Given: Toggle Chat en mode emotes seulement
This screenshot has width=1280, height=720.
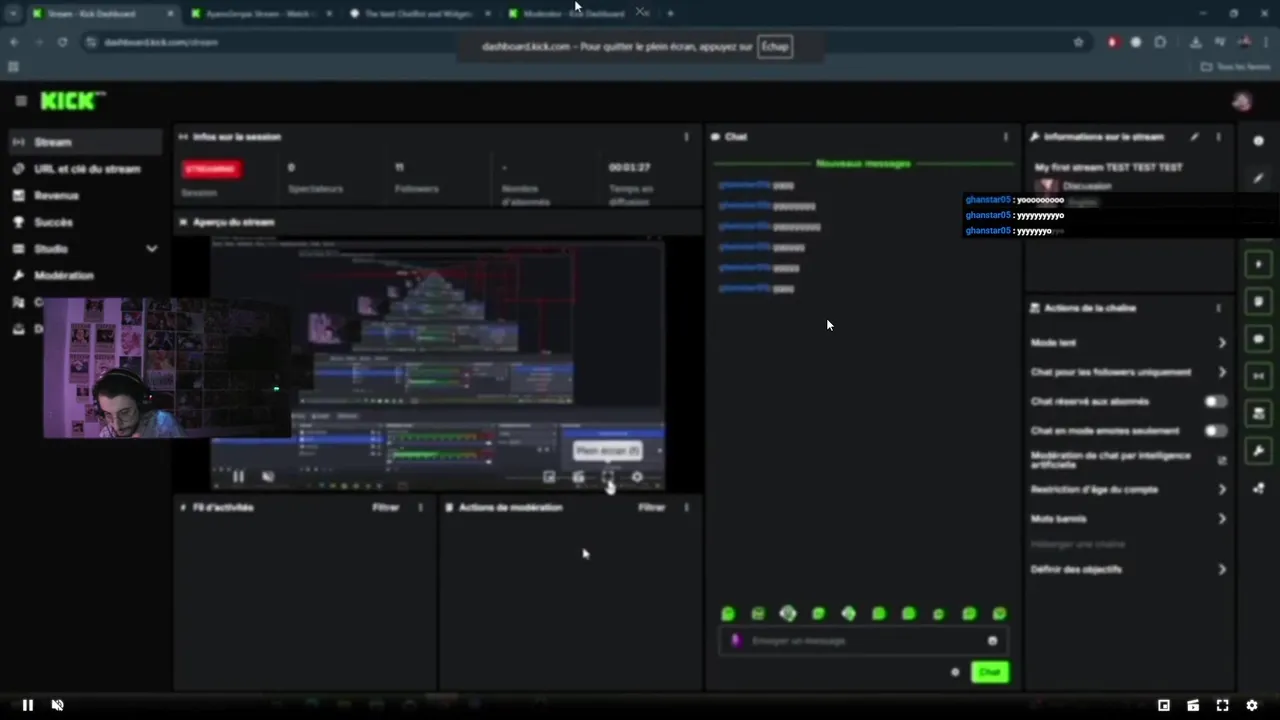Looking at the screenshot, I should pos(1215,431).
